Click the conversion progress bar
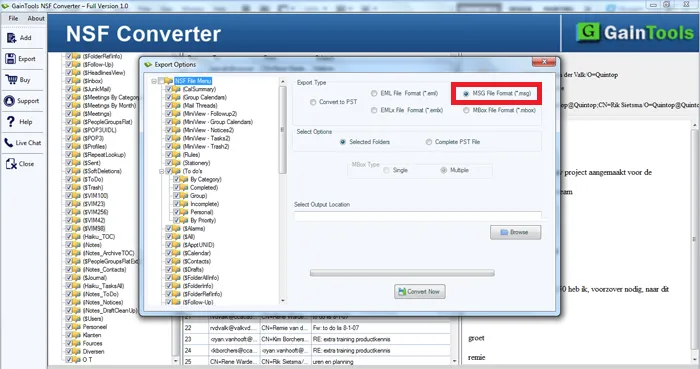700x369 pixels. pyautogui.click(x=402, y=273)
